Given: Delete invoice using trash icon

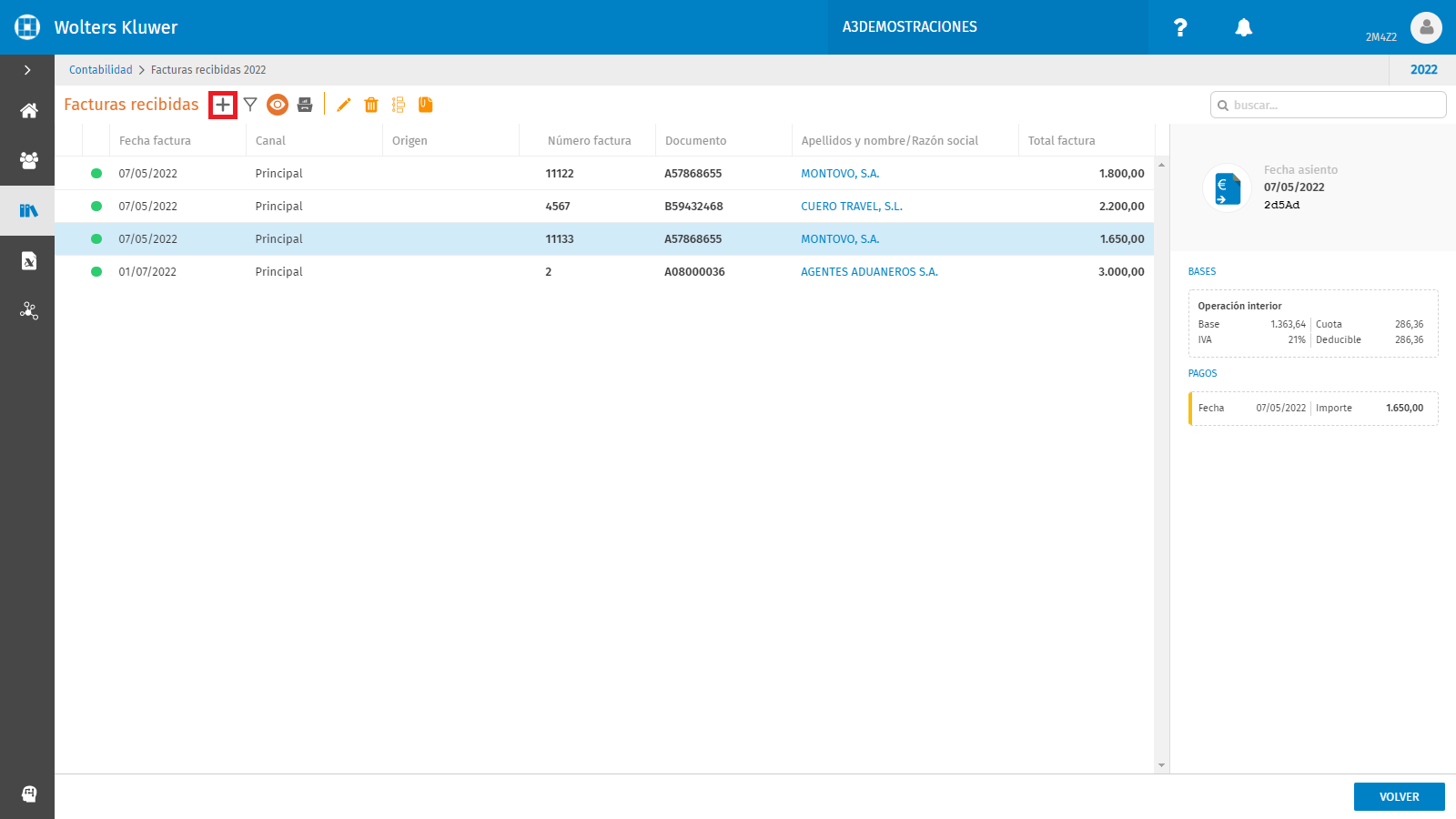Looking at the screenshot, I should pyautogui.click(x=371, y=105).
